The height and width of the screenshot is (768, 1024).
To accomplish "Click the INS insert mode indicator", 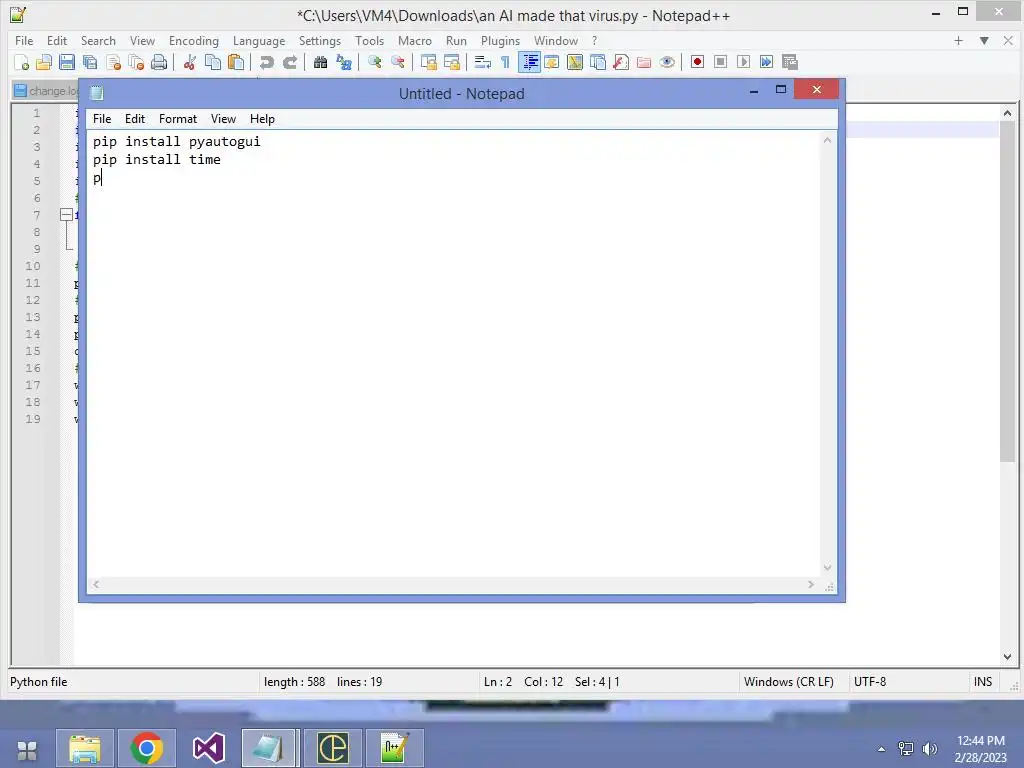I will (983, 682).
